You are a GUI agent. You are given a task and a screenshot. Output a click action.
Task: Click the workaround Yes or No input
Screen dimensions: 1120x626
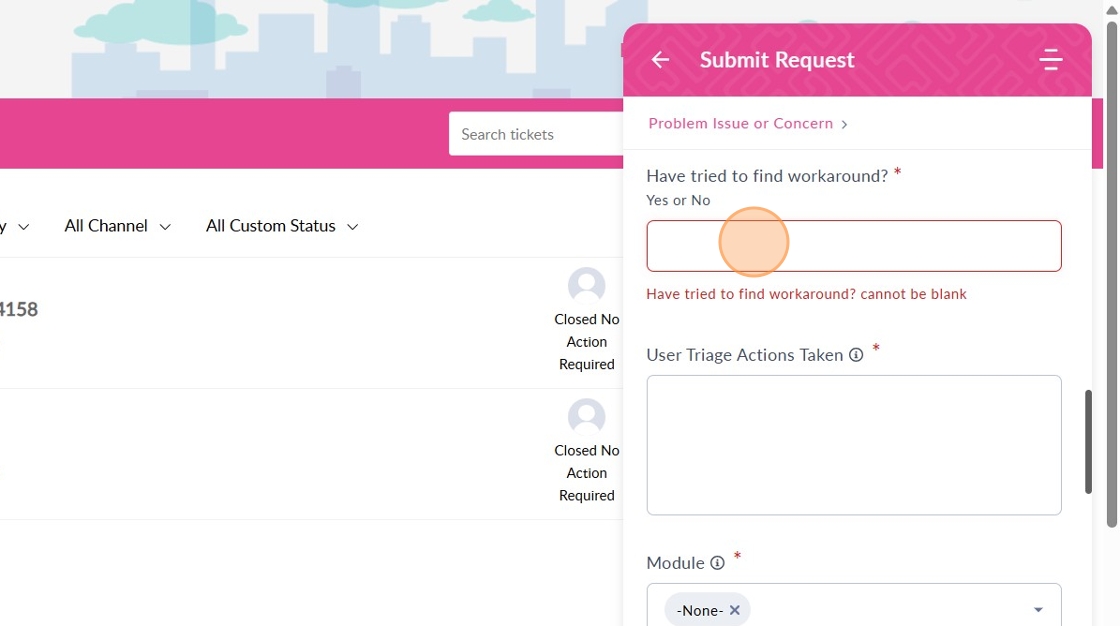(853, 246)
